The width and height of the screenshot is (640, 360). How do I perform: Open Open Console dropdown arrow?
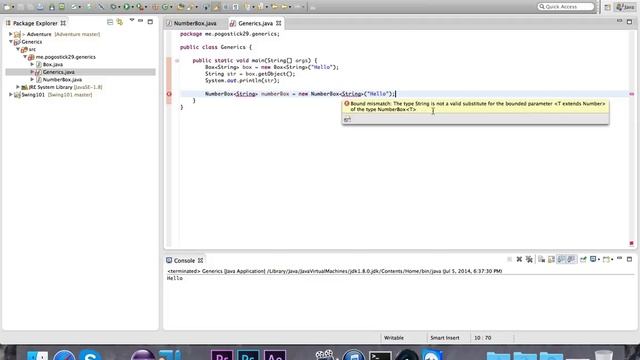tap(612, 260)
